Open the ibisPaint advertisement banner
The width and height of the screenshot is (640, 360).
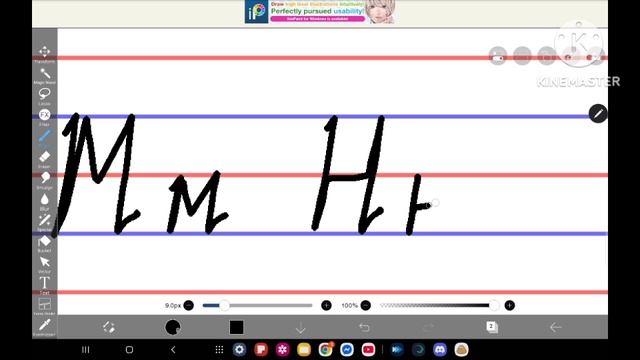click(320, 12)
